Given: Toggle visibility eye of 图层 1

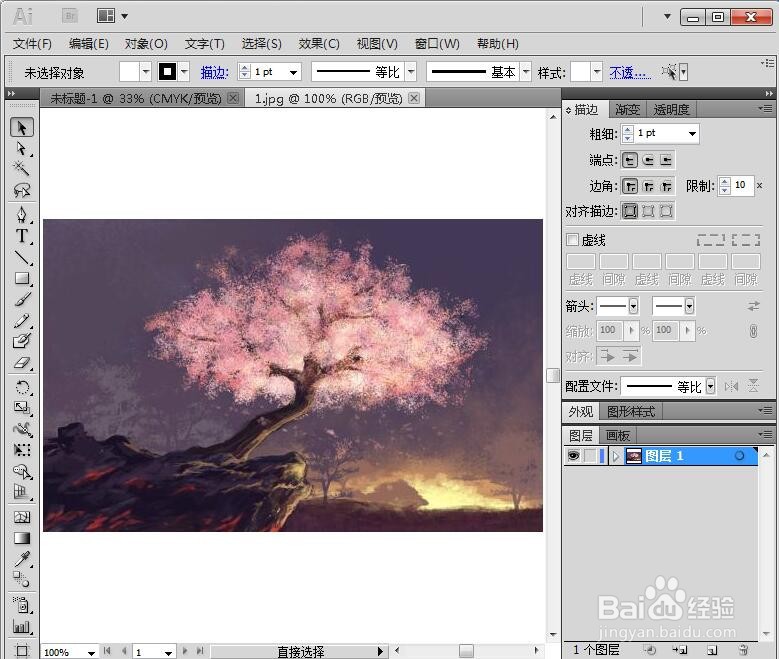Looking at the screenshot, I should [573, 456].
